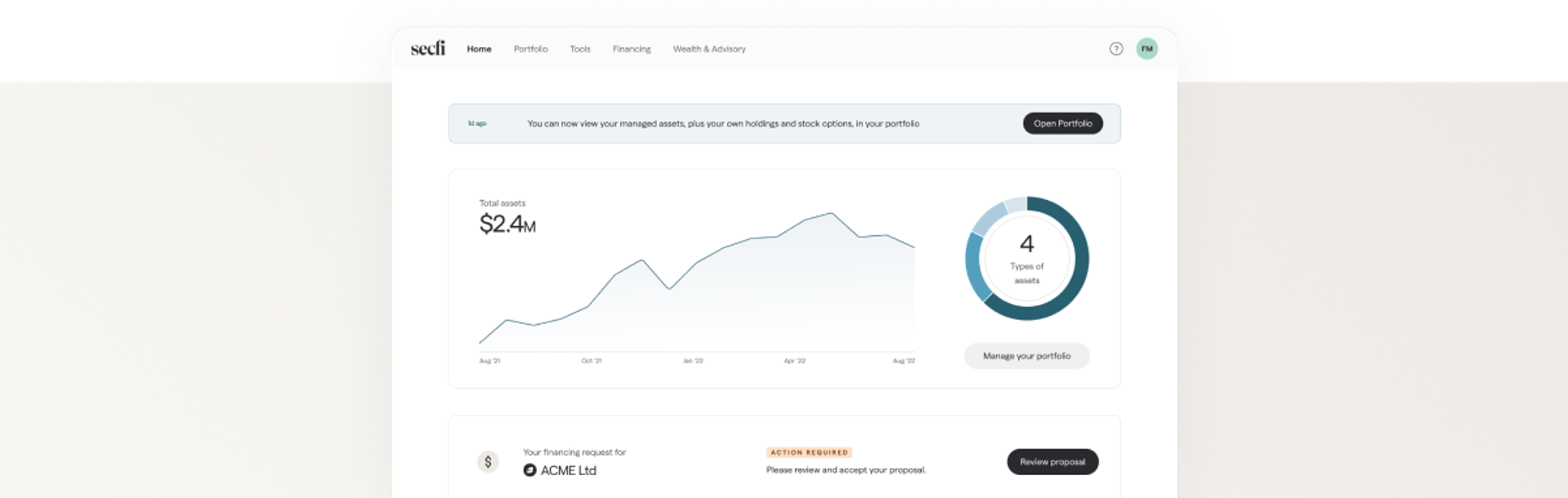Click the '4 Types of assets' donut center

(1027, 259)
